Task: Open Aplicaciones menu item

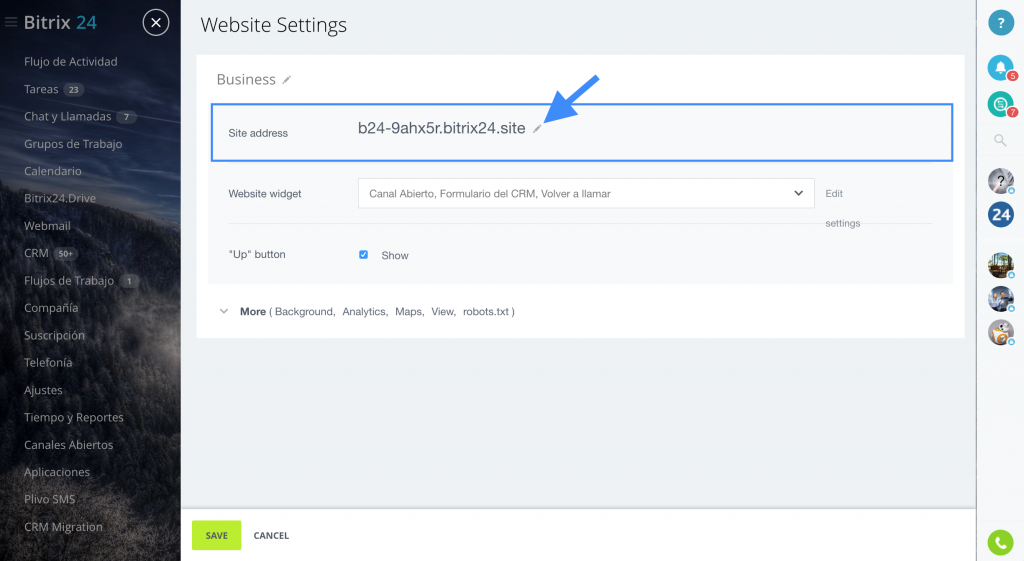Action: (57, 472)
